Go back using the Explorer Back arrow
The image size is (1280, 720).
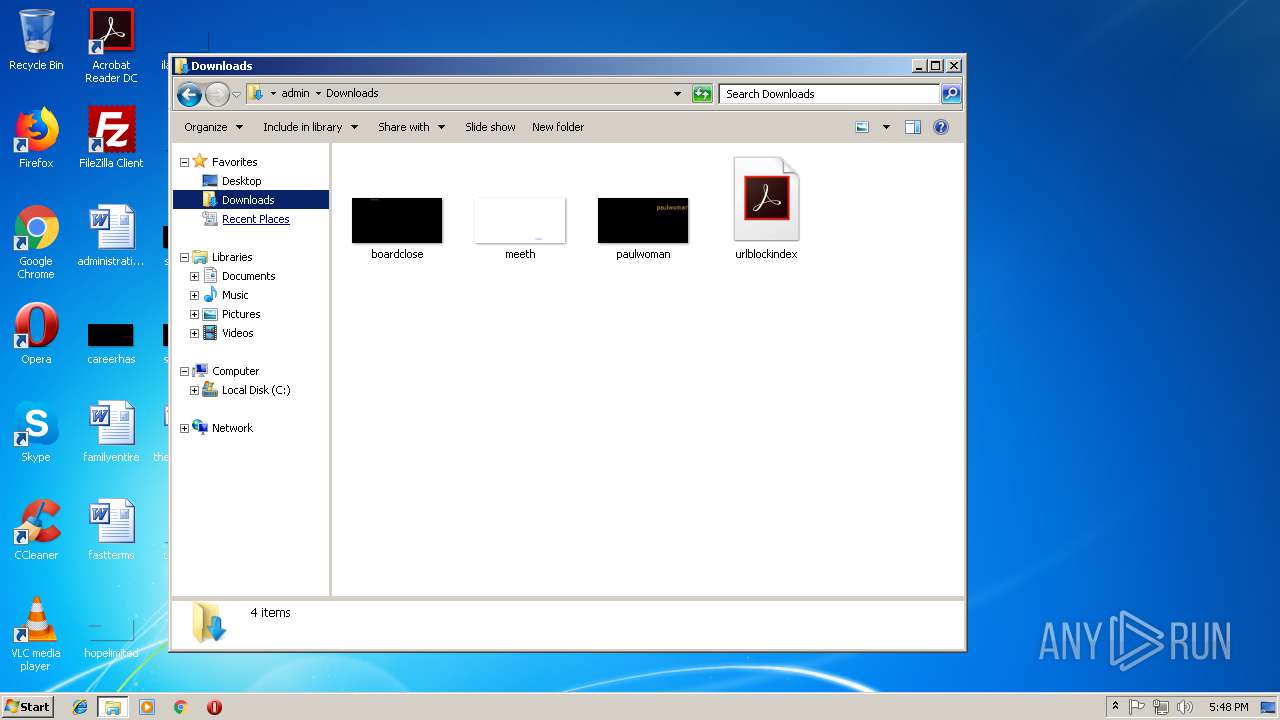[189, 94]
